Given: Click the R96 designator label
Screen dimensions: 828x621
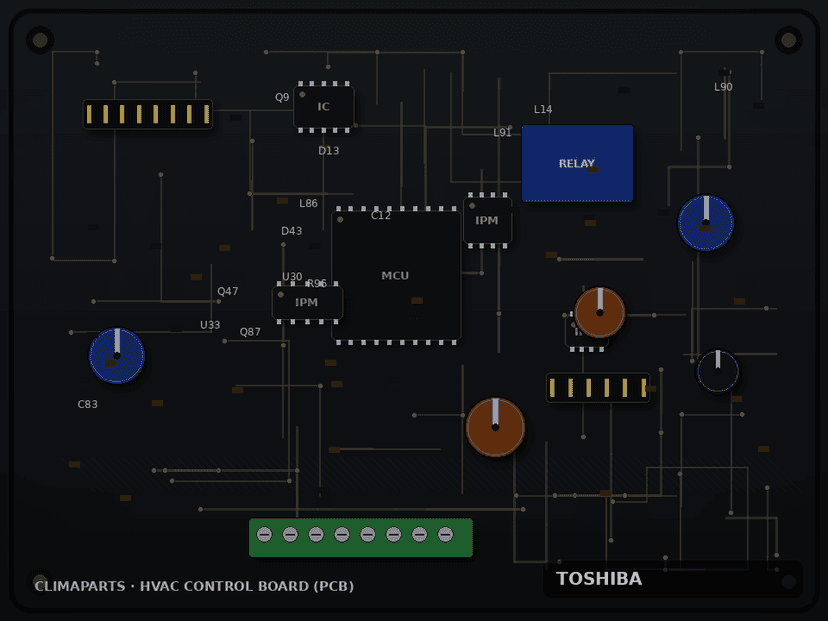Looking at the screenshot, I should click(x=316, y=284).
